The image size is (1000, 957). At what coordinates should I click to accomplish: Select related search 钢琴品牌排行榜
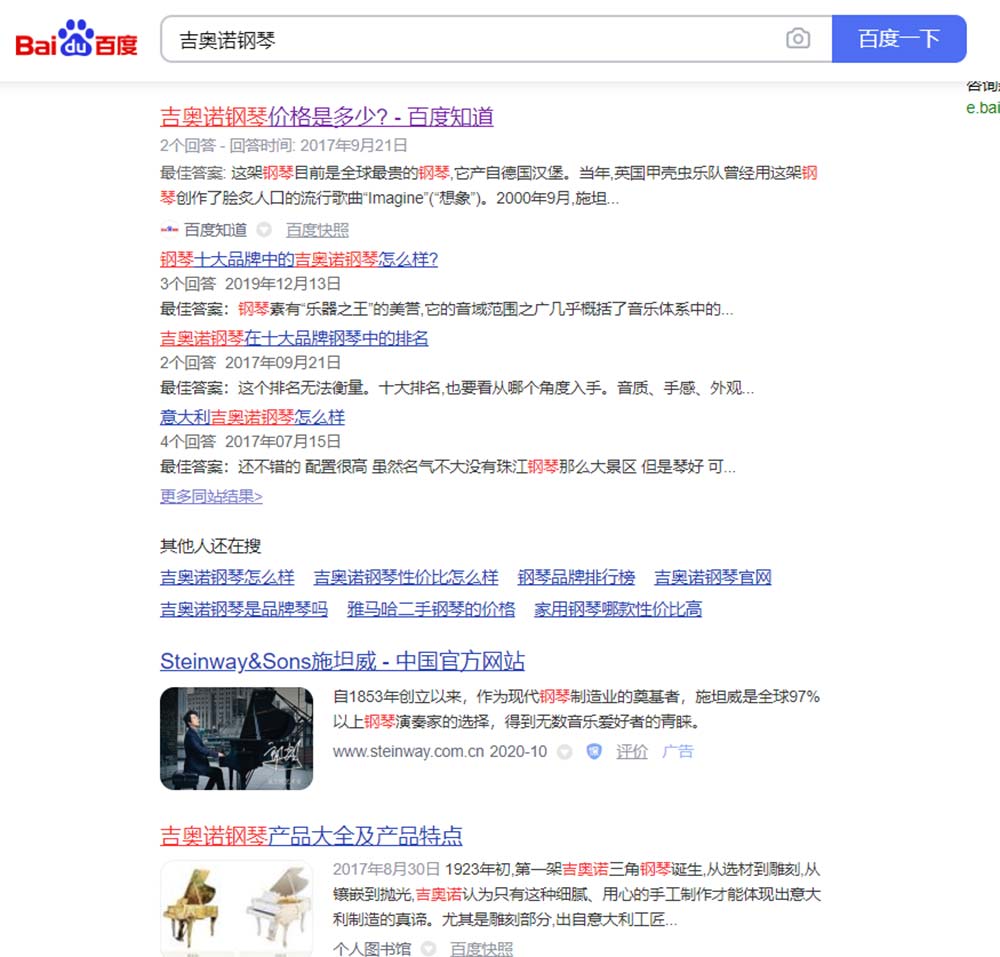576,577
